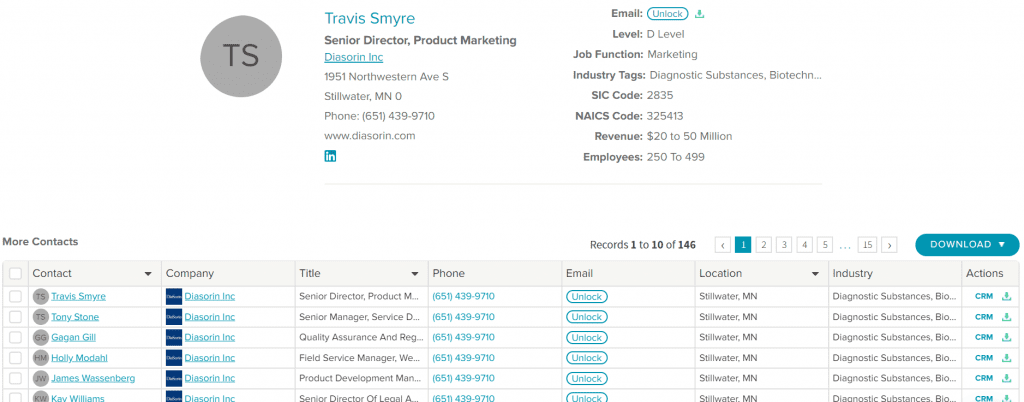Go to page 1 of records

tap(743, 245)
